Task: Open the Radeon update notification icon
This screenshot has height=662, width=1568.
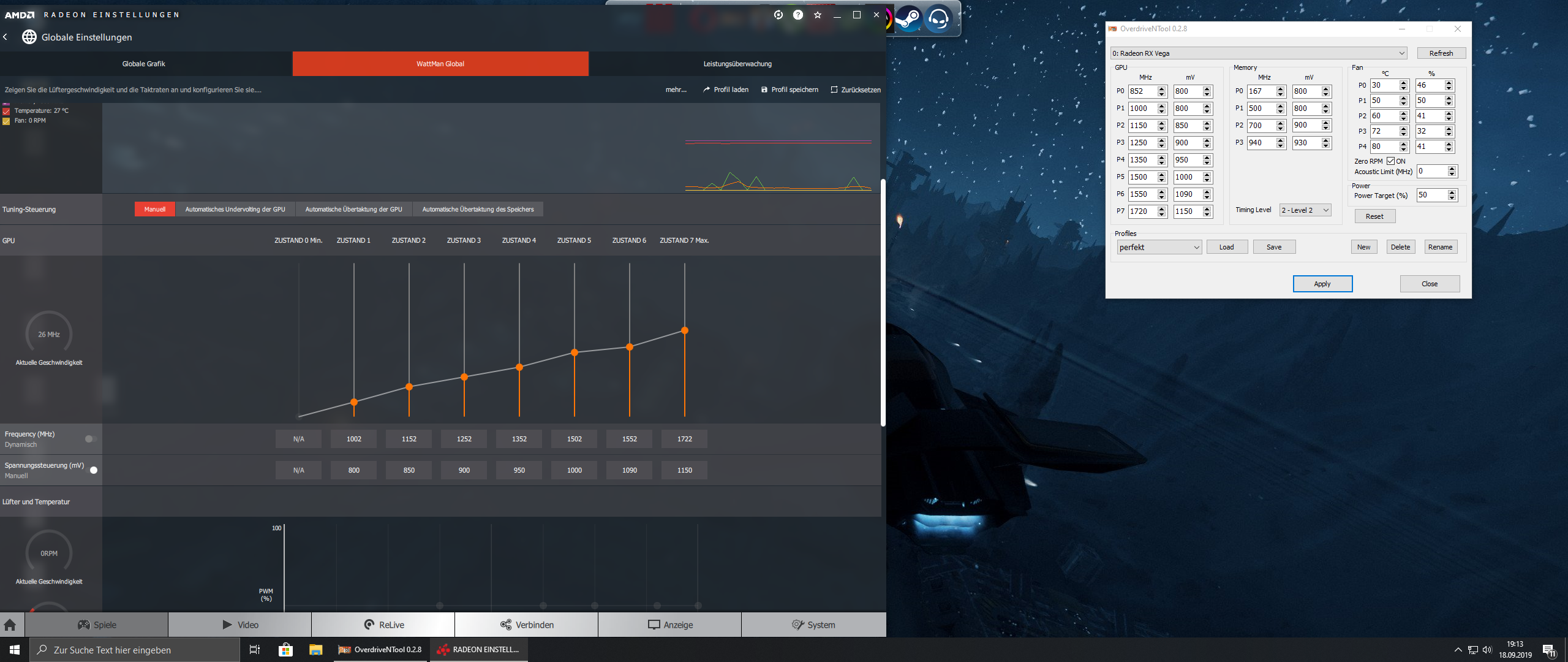Action: (x=778, y=15)
